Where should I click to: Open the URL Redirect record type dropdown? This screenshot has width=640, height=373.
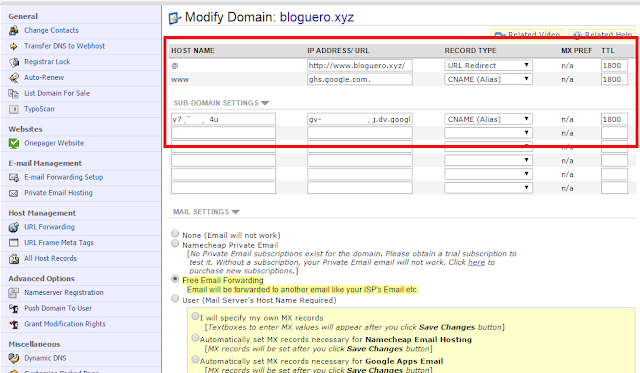488,65
